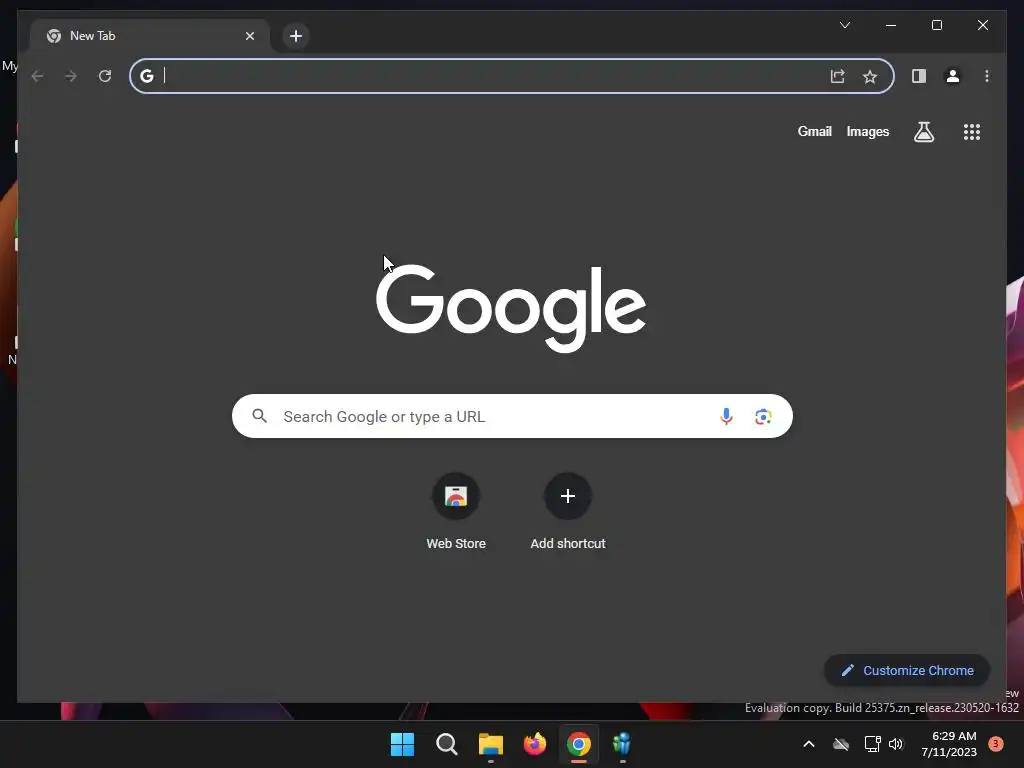Open the notification badge showing 3

pyautogui.click(x=995, y=744)
